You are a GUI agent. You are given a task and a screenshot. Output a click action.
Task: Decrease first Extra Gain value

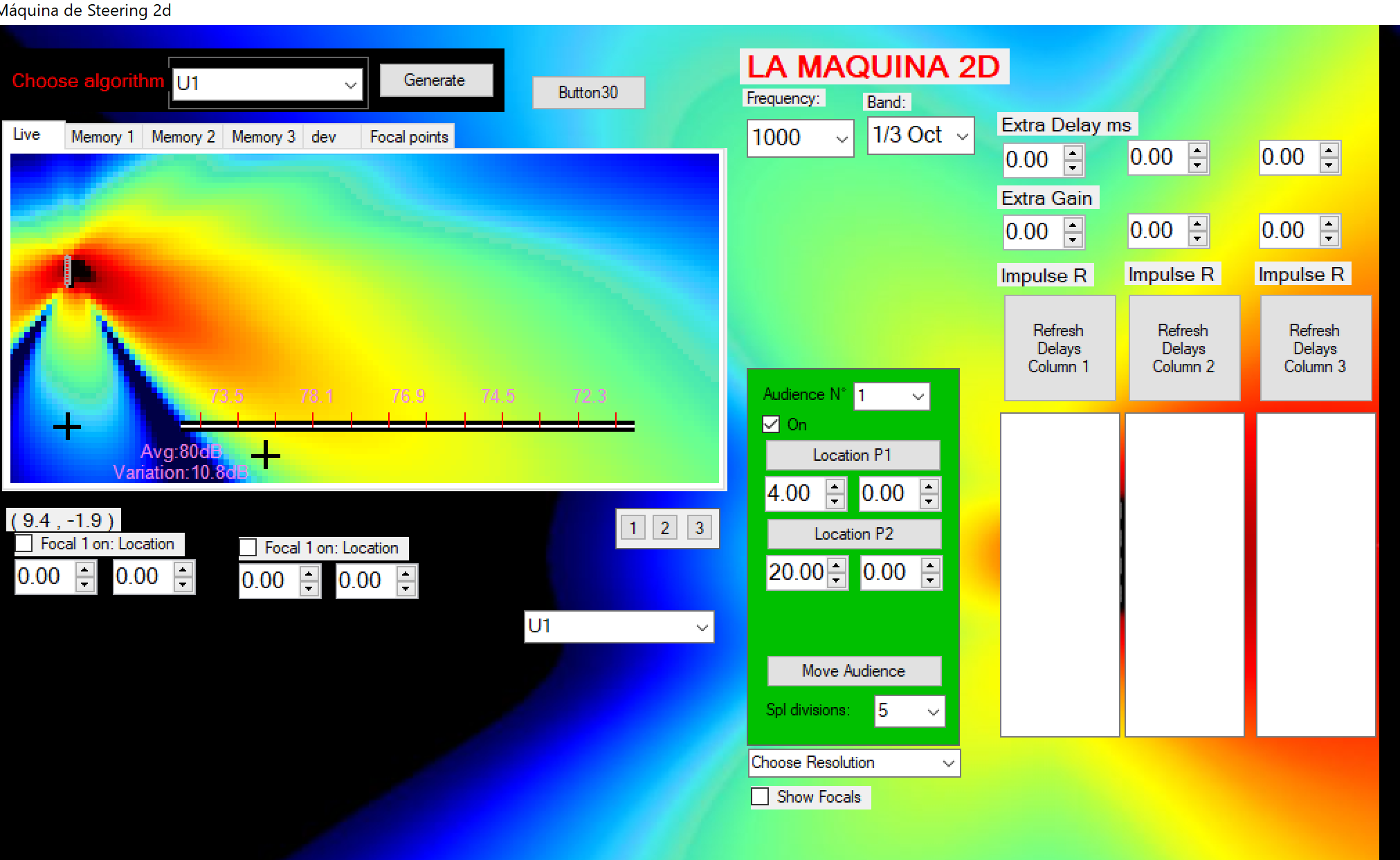(1073, 239)
